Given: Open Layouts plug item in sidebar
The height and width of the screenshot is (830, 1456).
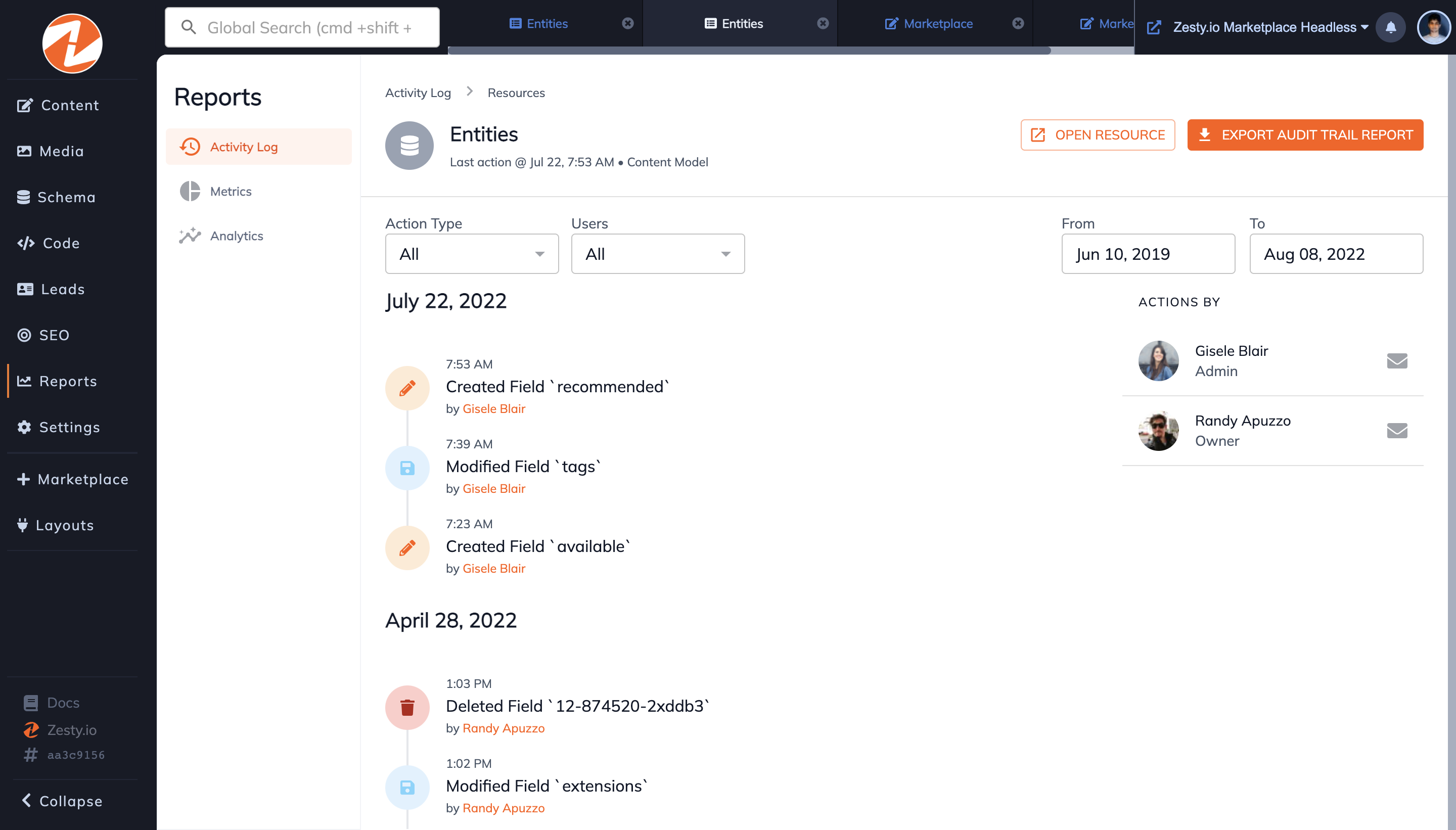Looking at the screenshot, I should (x=55, y=525).
